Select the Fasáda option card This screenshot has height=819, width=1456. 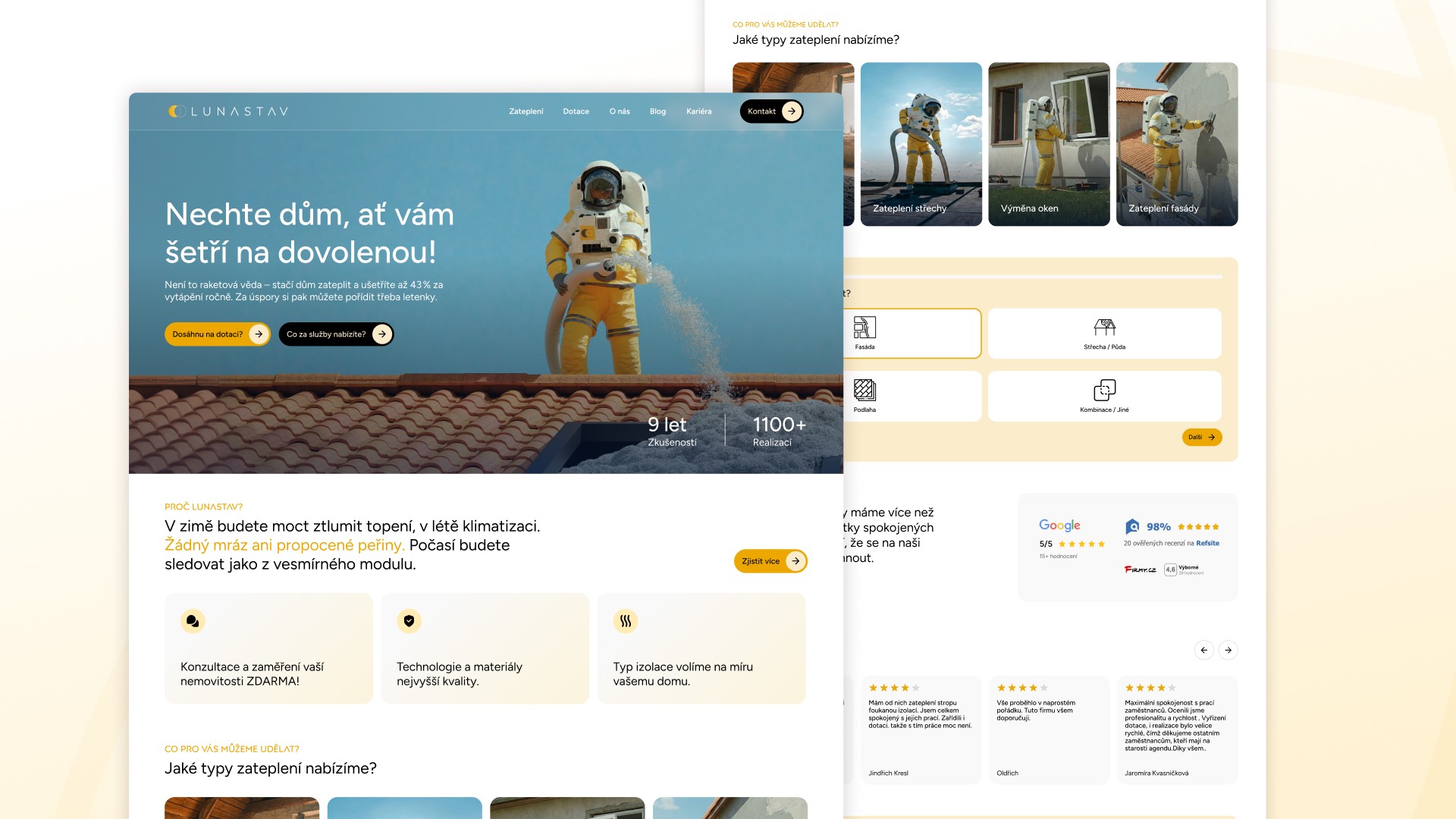[x=912, y=333]
